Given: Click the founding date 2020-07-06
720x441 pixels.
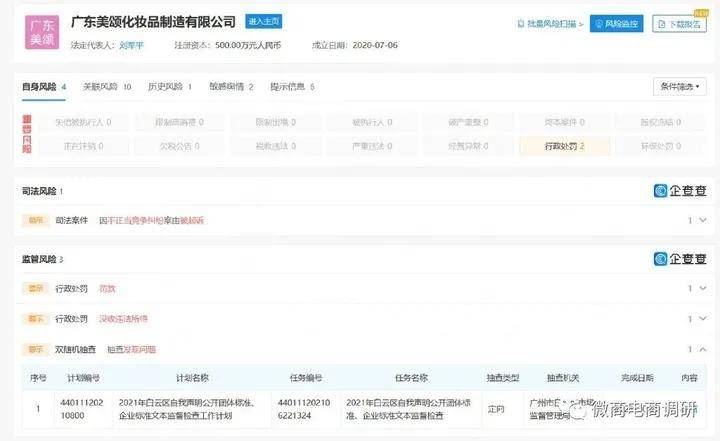Looking at the screenshot, I should (375, 45).
